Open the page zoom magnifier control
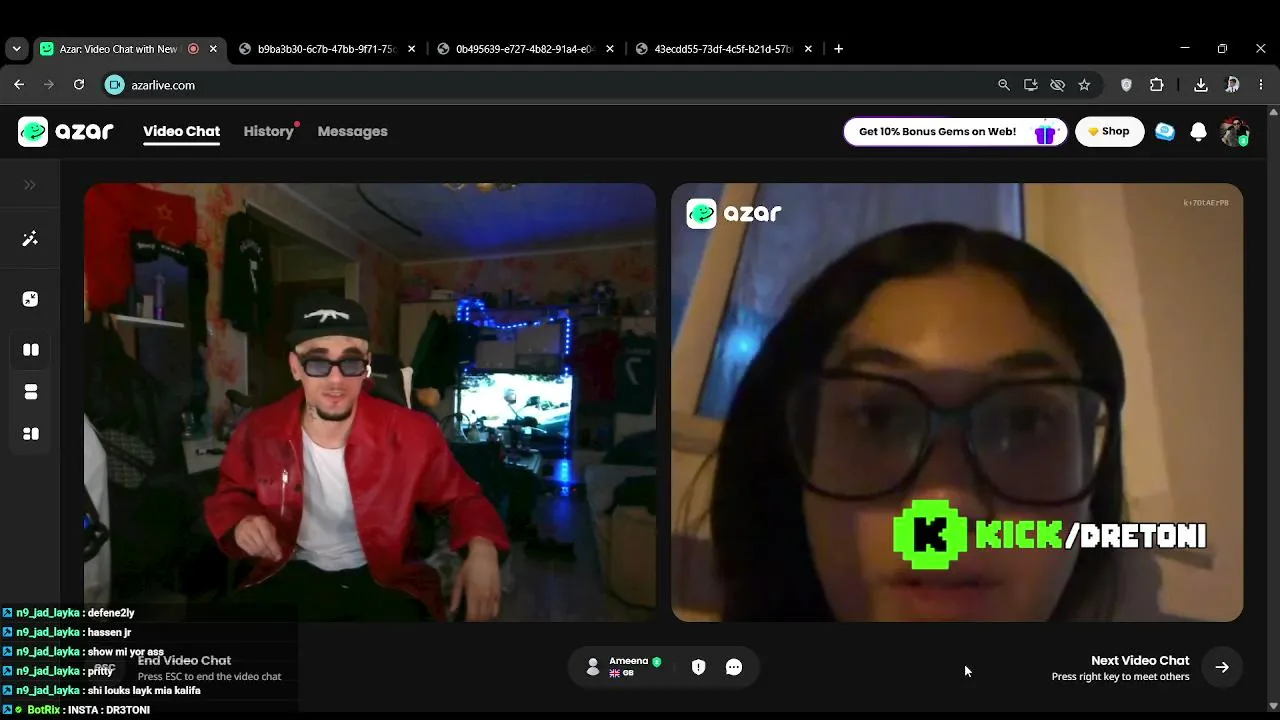Viewport: 1280px width, 720px height. coord(1004,85)
